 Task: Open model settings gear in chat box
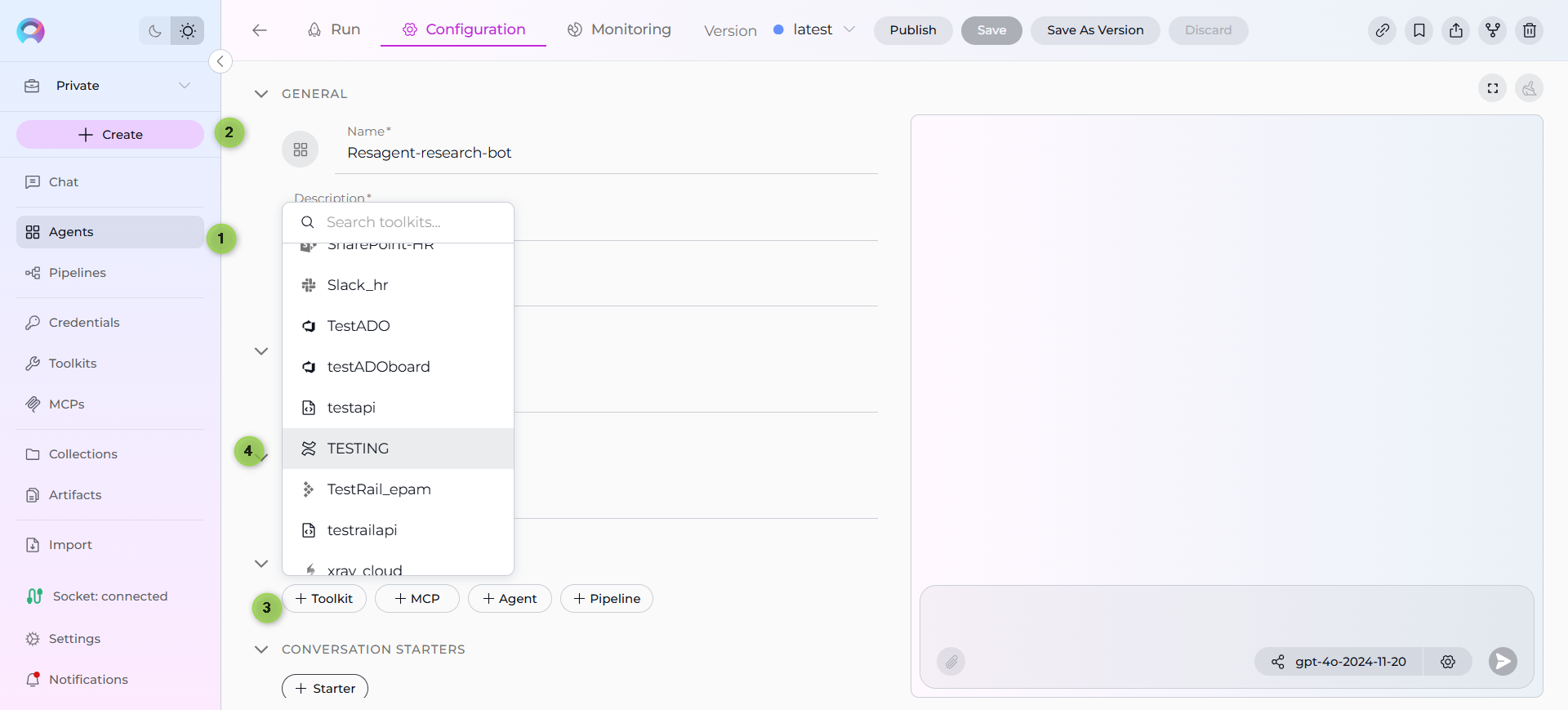coord(1447,661)
